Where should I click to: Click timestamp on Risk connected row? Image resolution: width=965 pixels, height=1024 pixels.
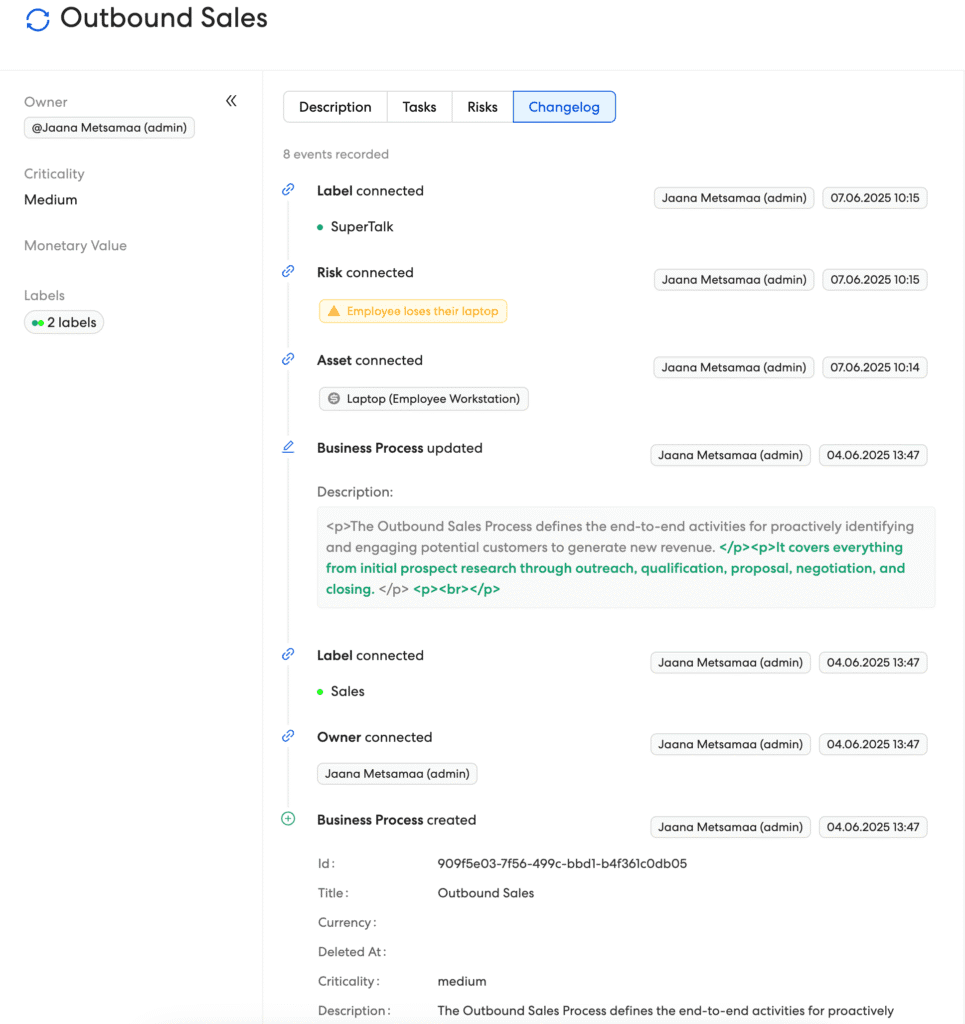coord(874,280)
